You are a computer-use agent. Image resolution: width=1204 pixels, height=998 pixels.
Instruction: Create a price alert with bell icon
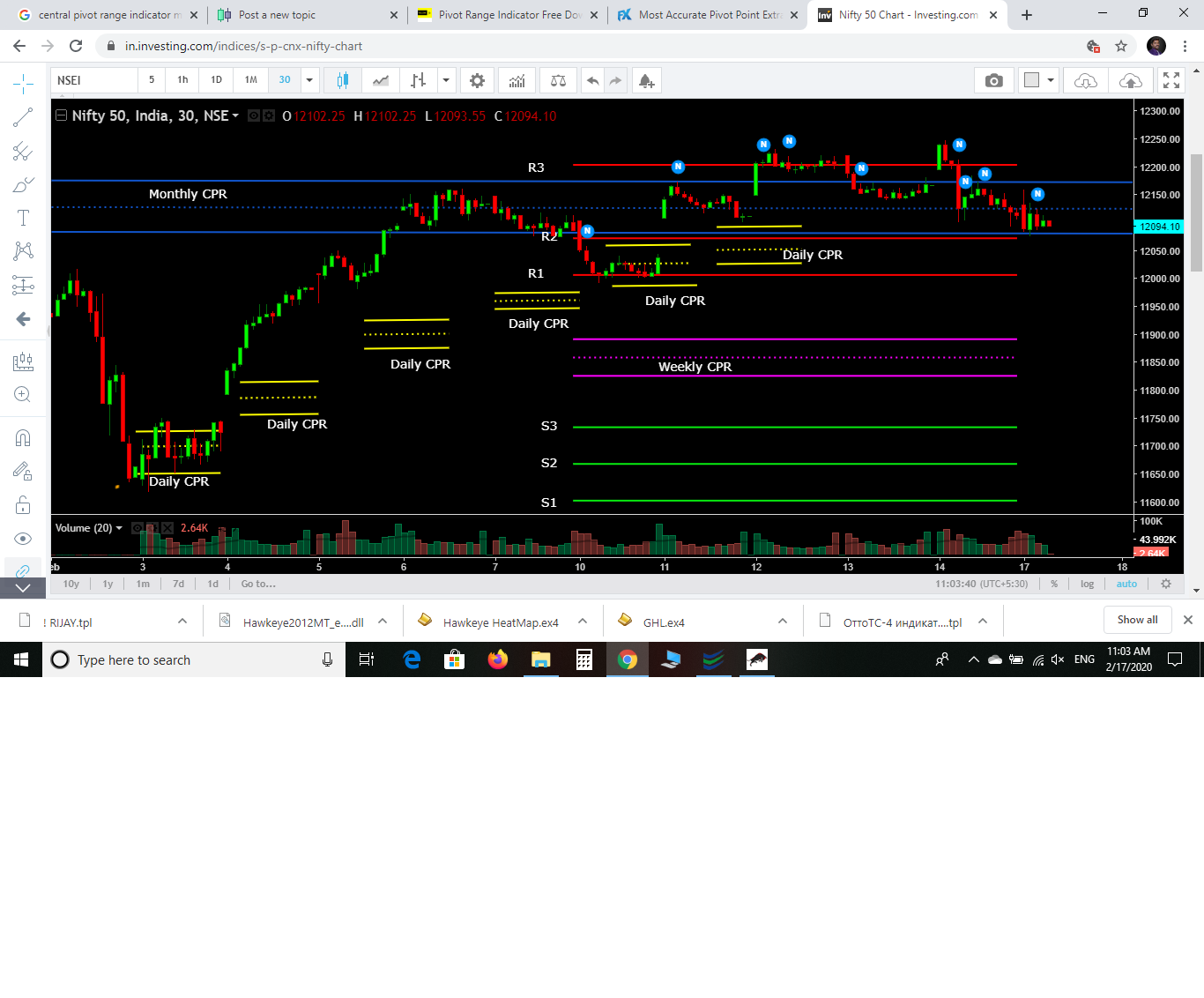coord(646,80)
